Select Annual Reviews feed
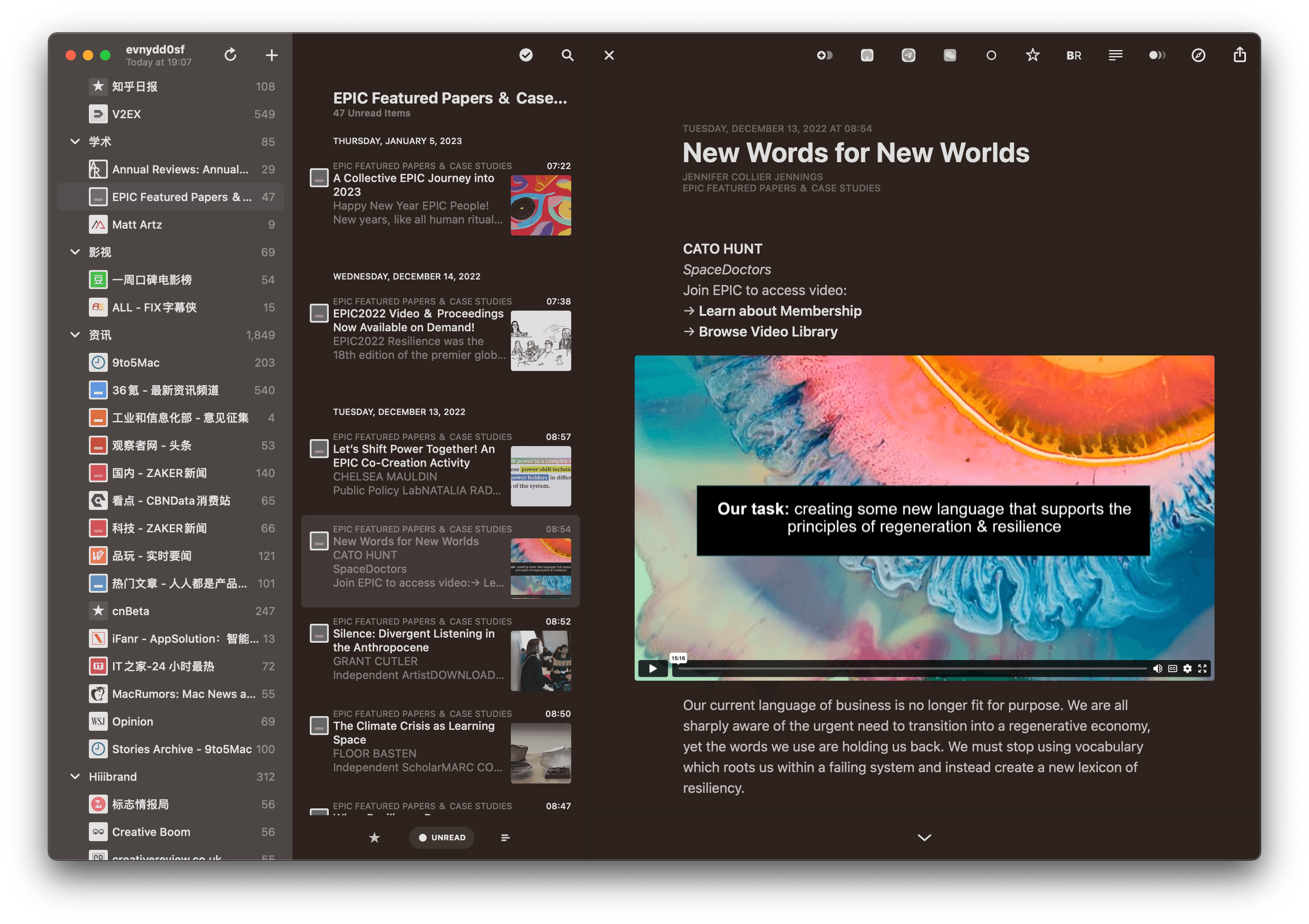The image size is (1309, 924). point(170,169)
